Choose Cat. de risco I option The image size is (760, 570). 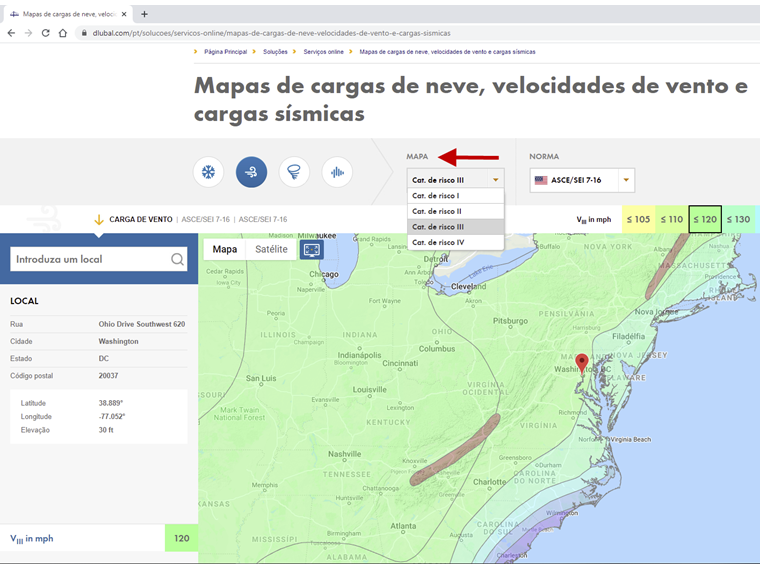[456, 196]
